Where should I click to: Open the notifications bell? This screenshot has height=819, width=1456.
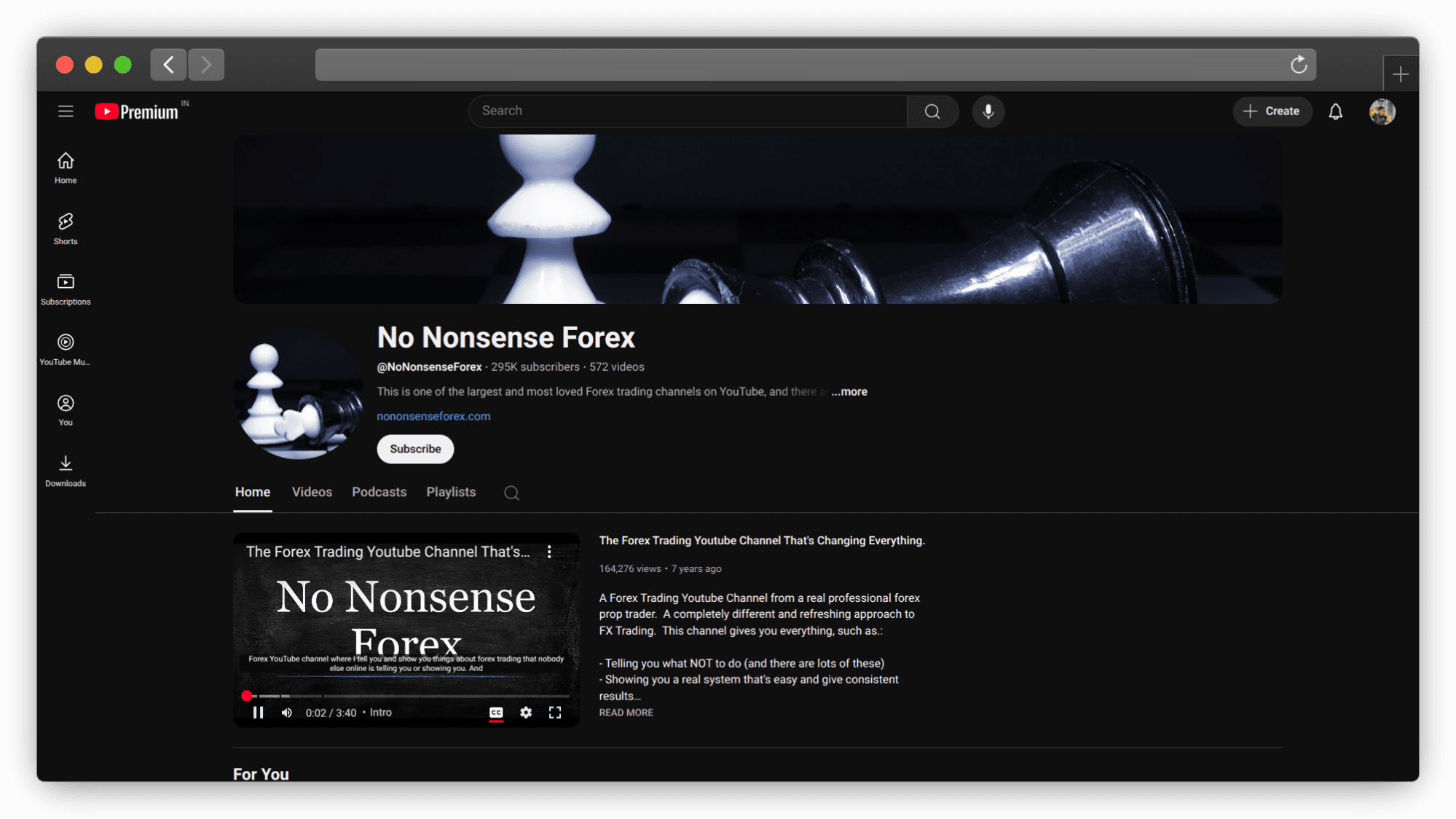click(1335, 111)
